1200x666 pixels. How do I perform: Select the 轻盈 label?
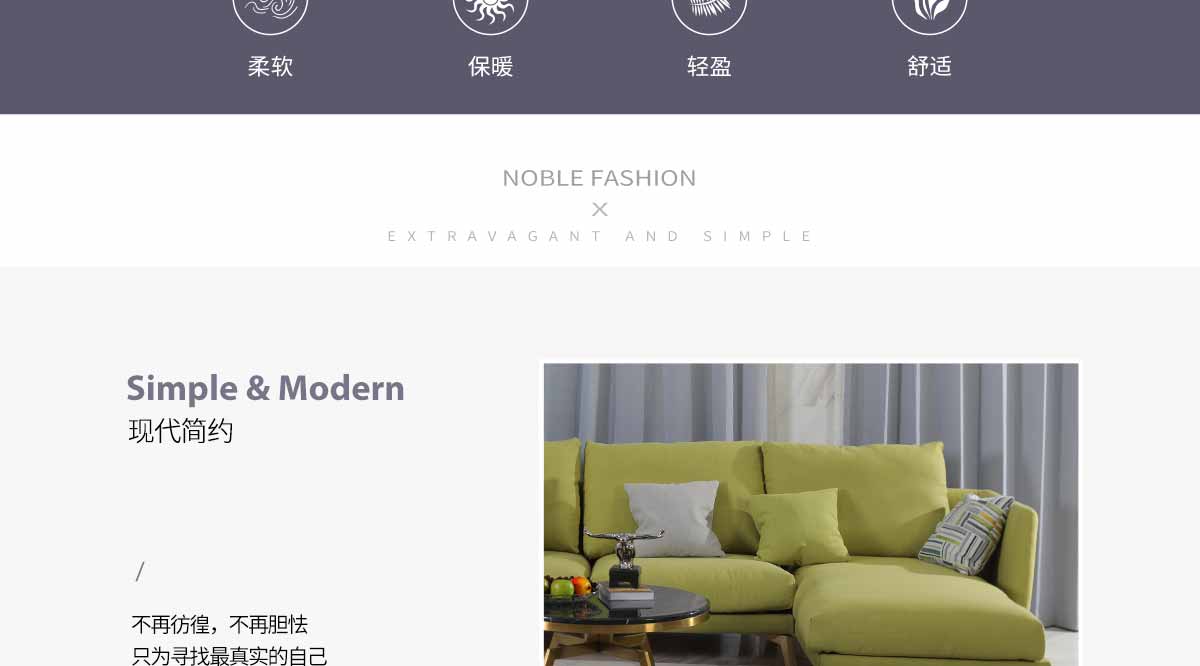[x=710, y=67]
